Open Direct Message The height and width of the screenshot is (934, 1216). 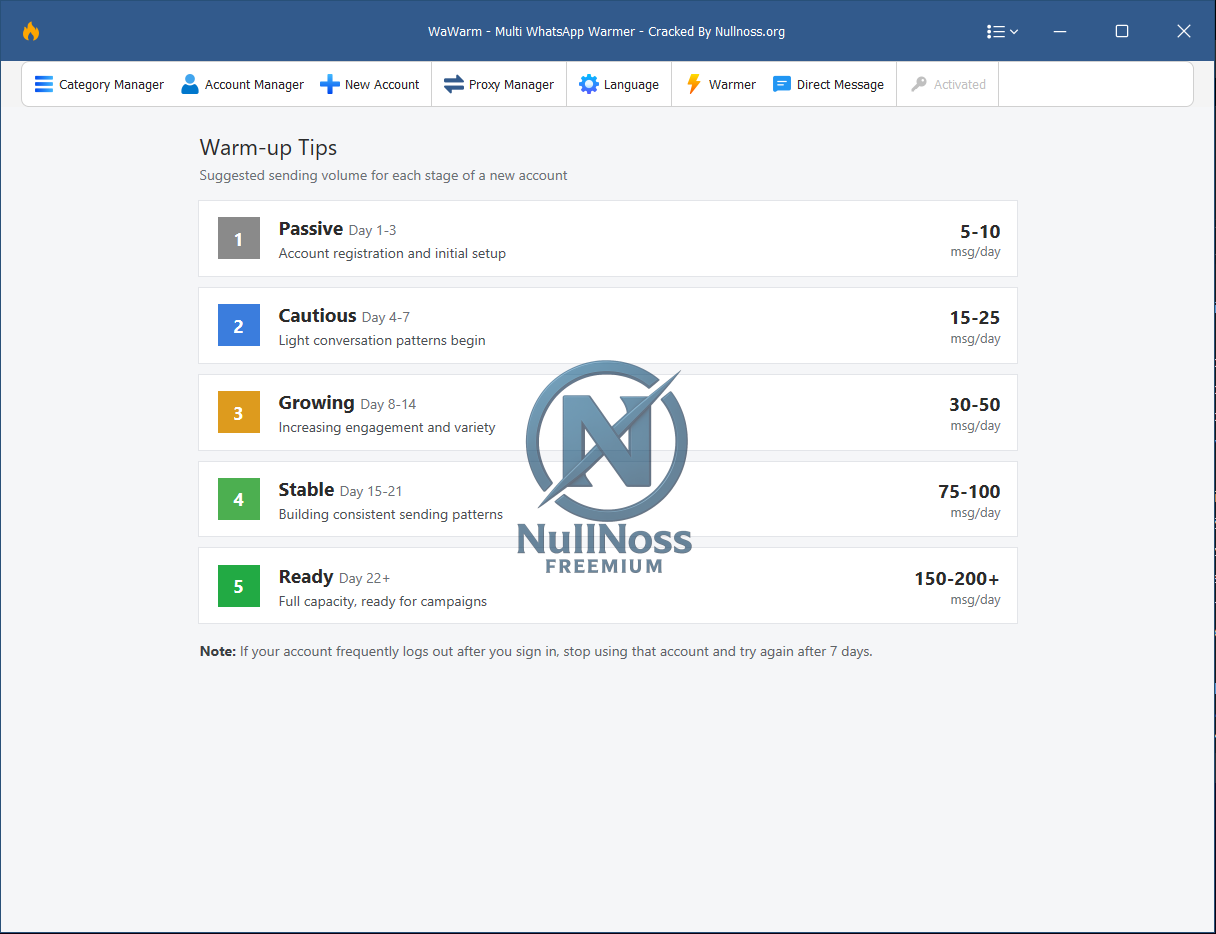click(x=828, y=85)
